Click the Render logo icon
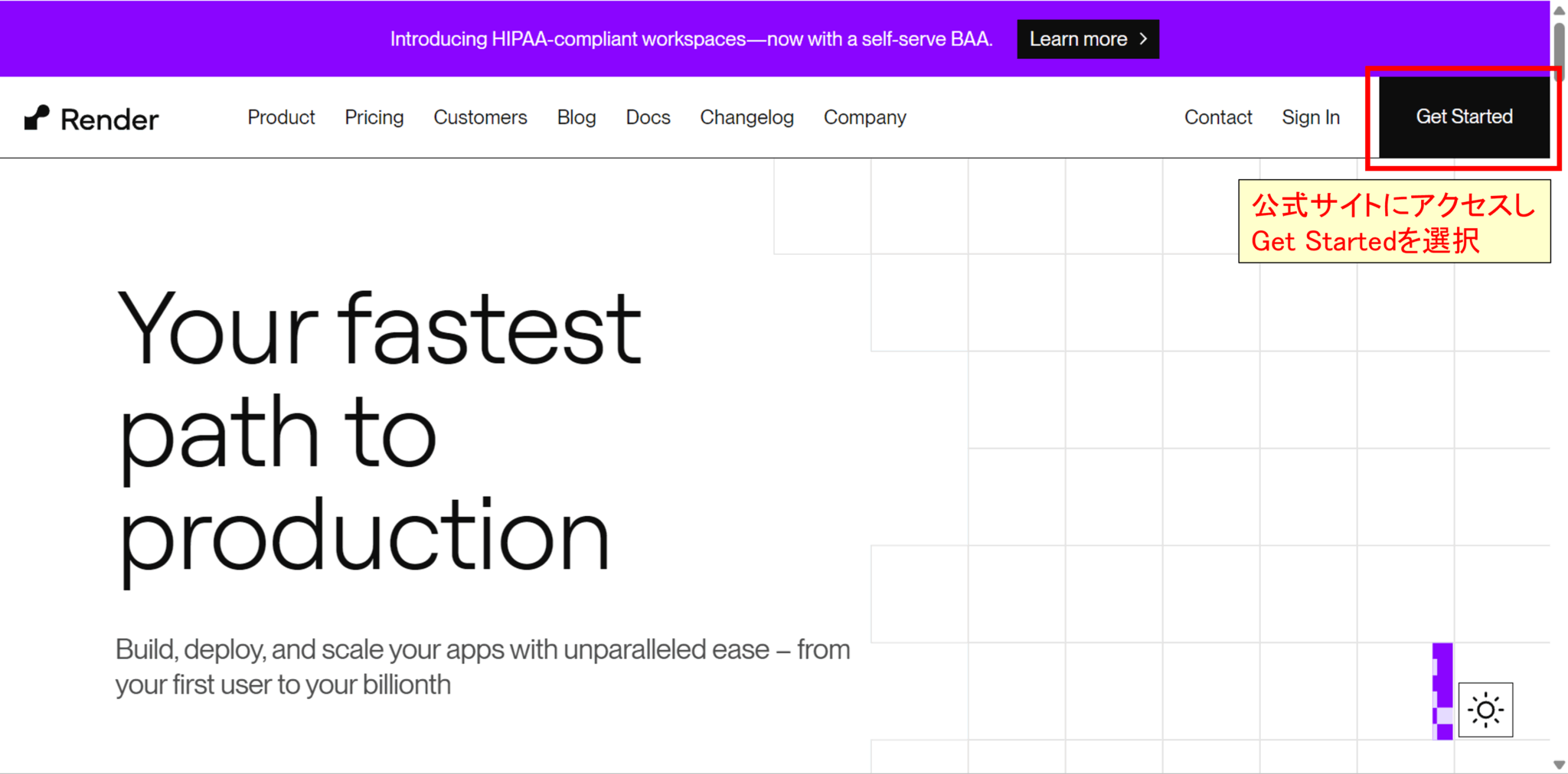Image resolution: width=1568 pixels, height=774 pixels. 36,118
